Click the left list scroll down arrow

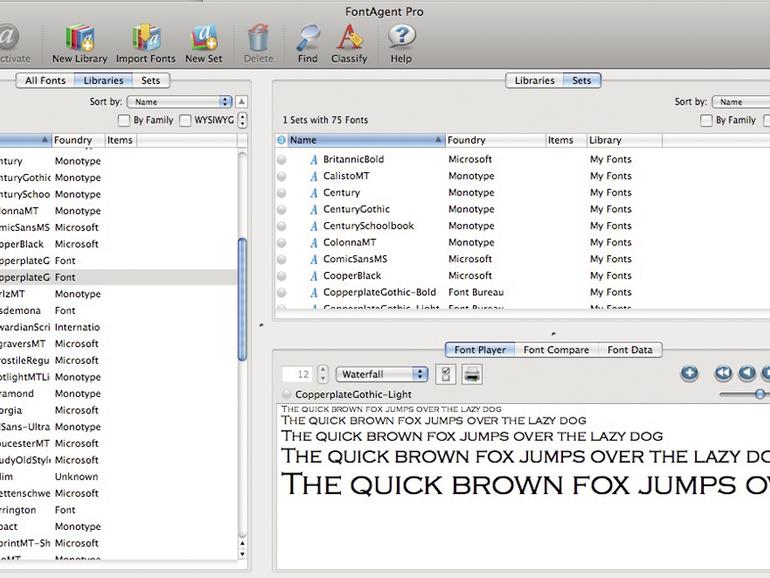coord(242,554)
